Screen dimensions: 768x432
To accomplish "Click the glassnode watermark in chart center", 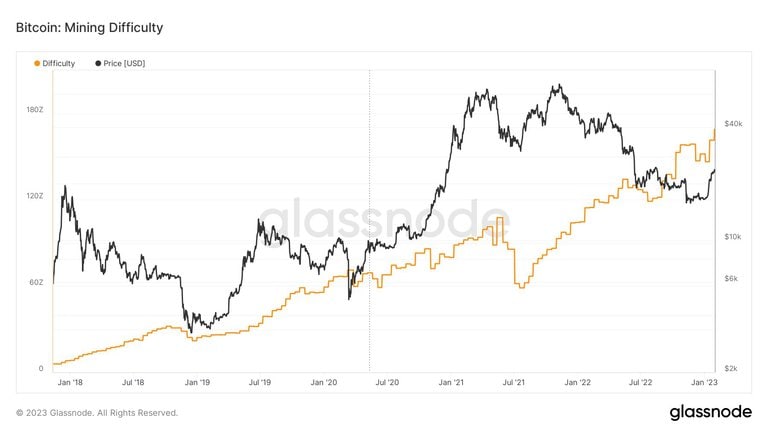I will coord(384,222).
